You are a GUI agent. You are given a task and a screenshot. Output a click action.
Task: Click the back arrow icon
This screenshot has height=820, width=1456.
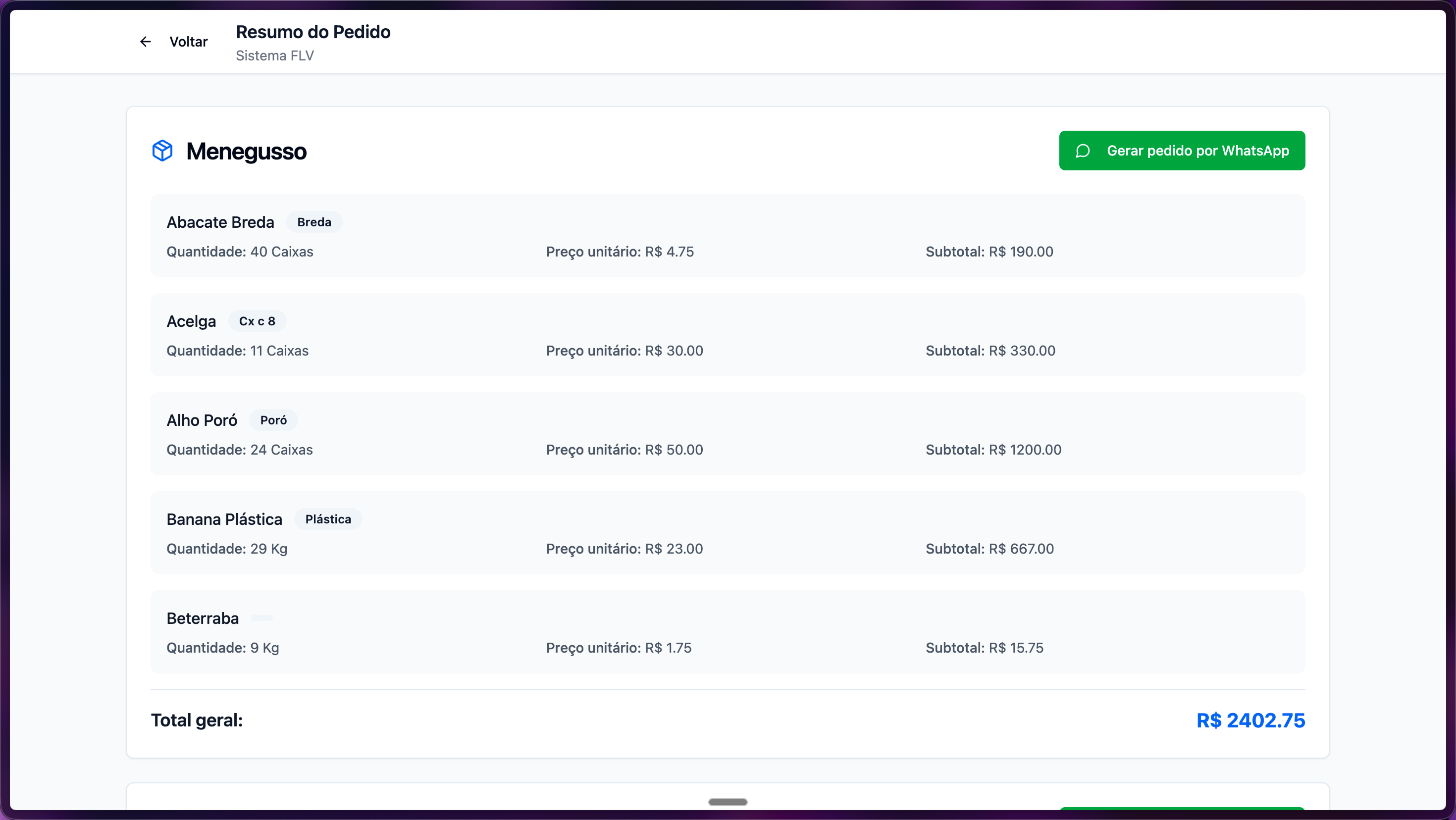coord(145,42)
